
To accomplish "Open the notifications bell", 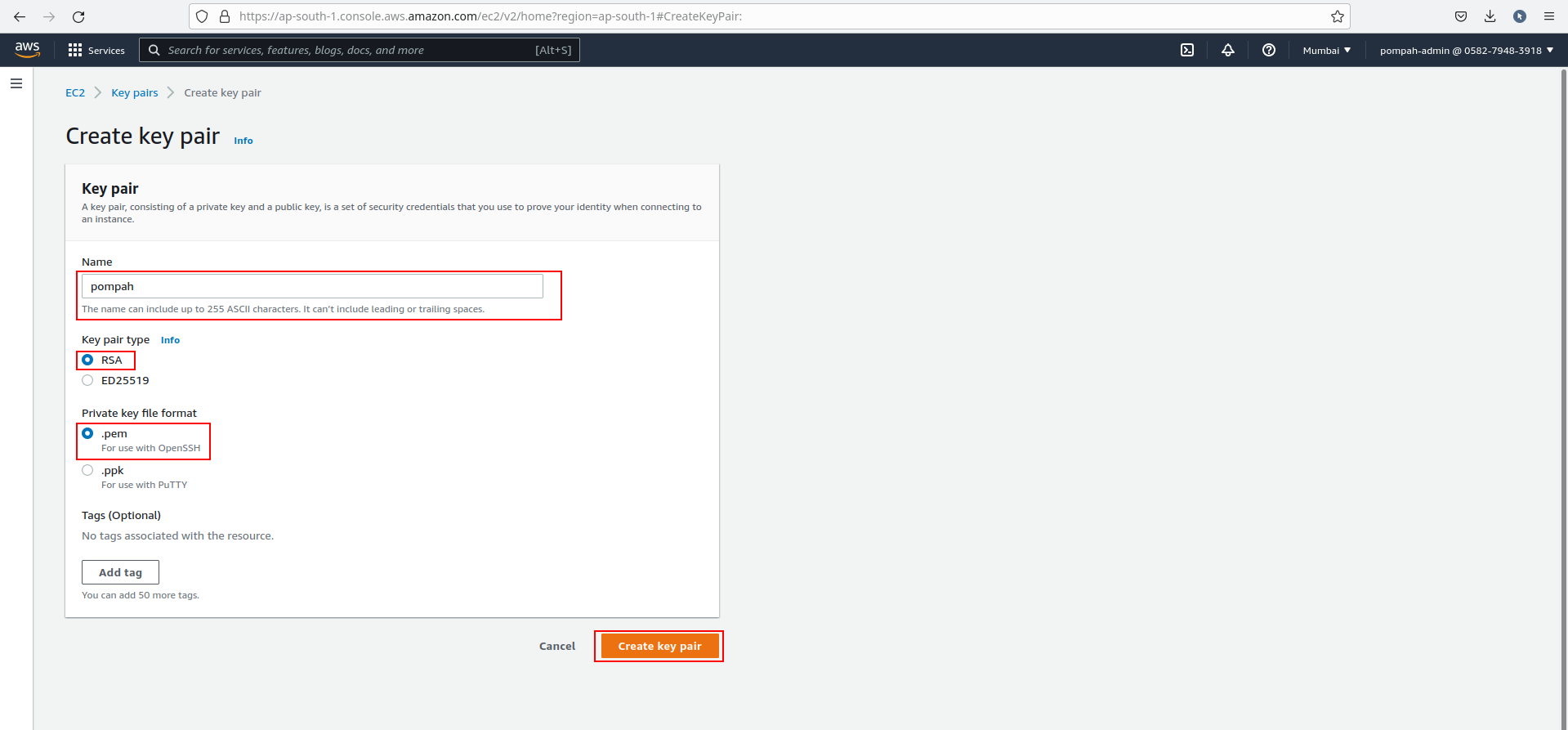I will [x=1227, y=50].
